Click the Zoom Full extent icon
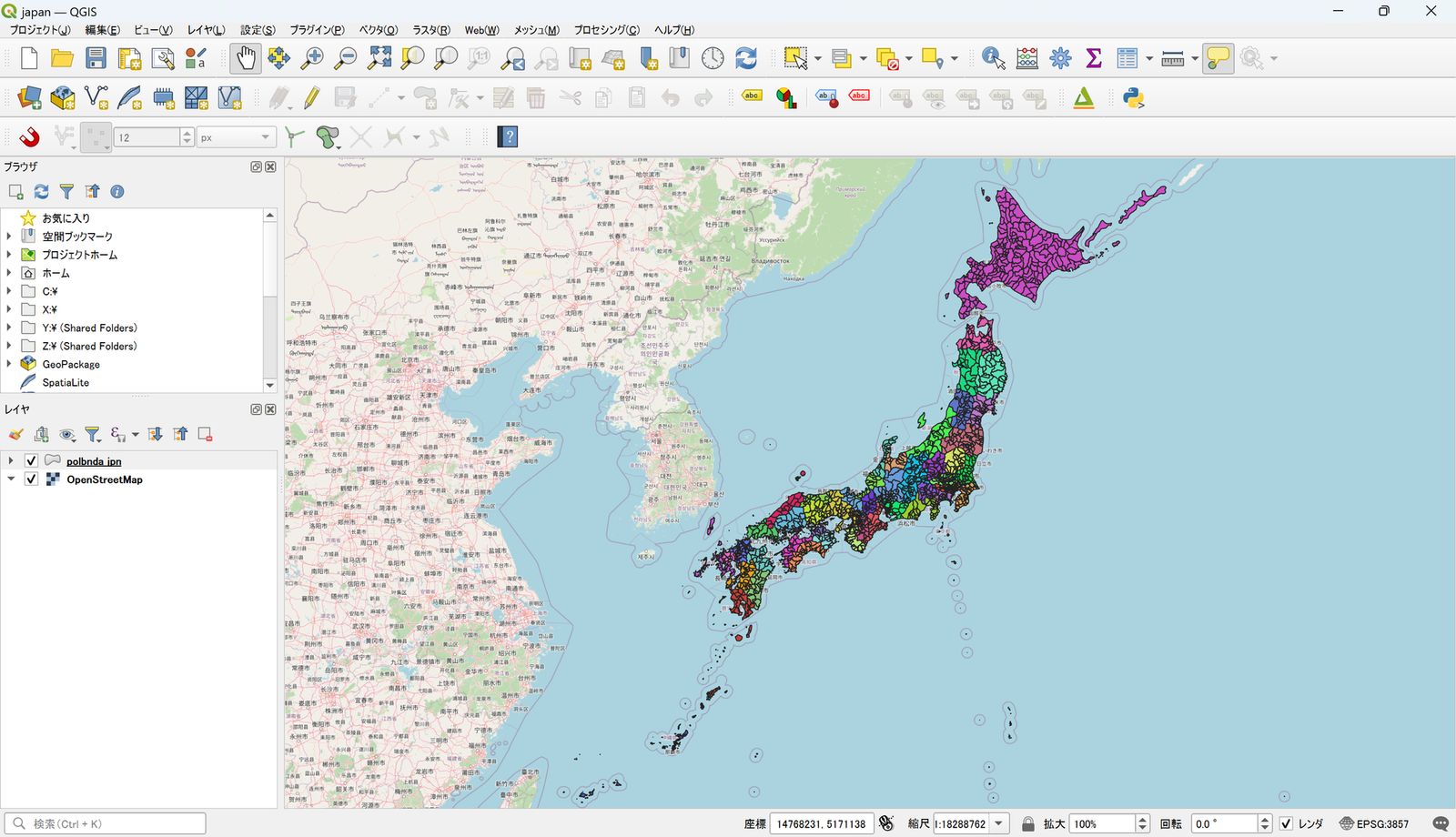 click(379, 58)
